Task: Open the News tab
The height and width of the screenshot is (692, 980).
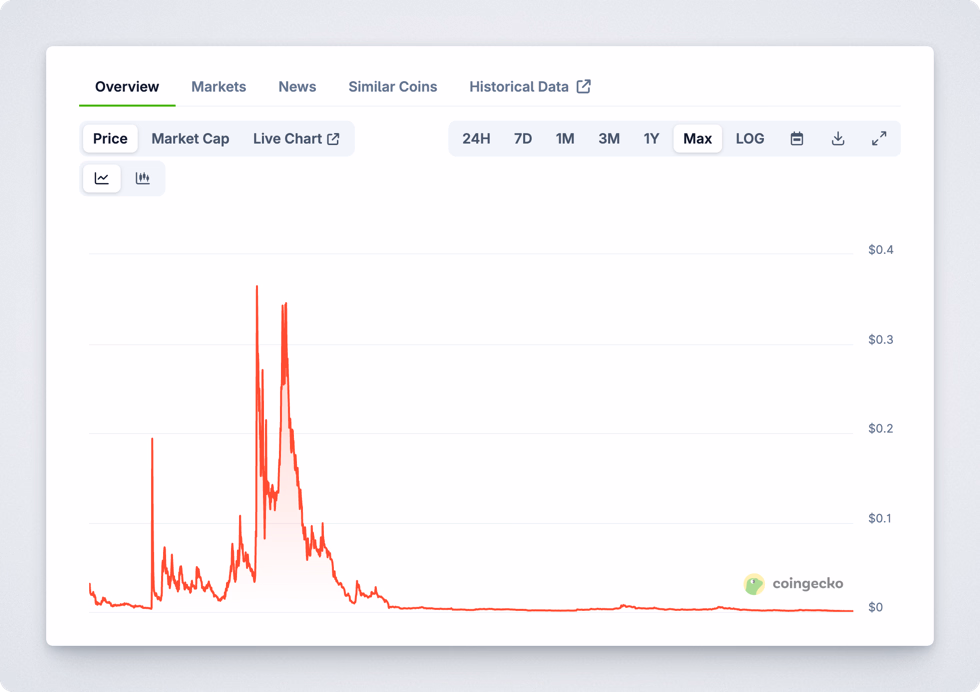Action: click(x=297, y=87)
